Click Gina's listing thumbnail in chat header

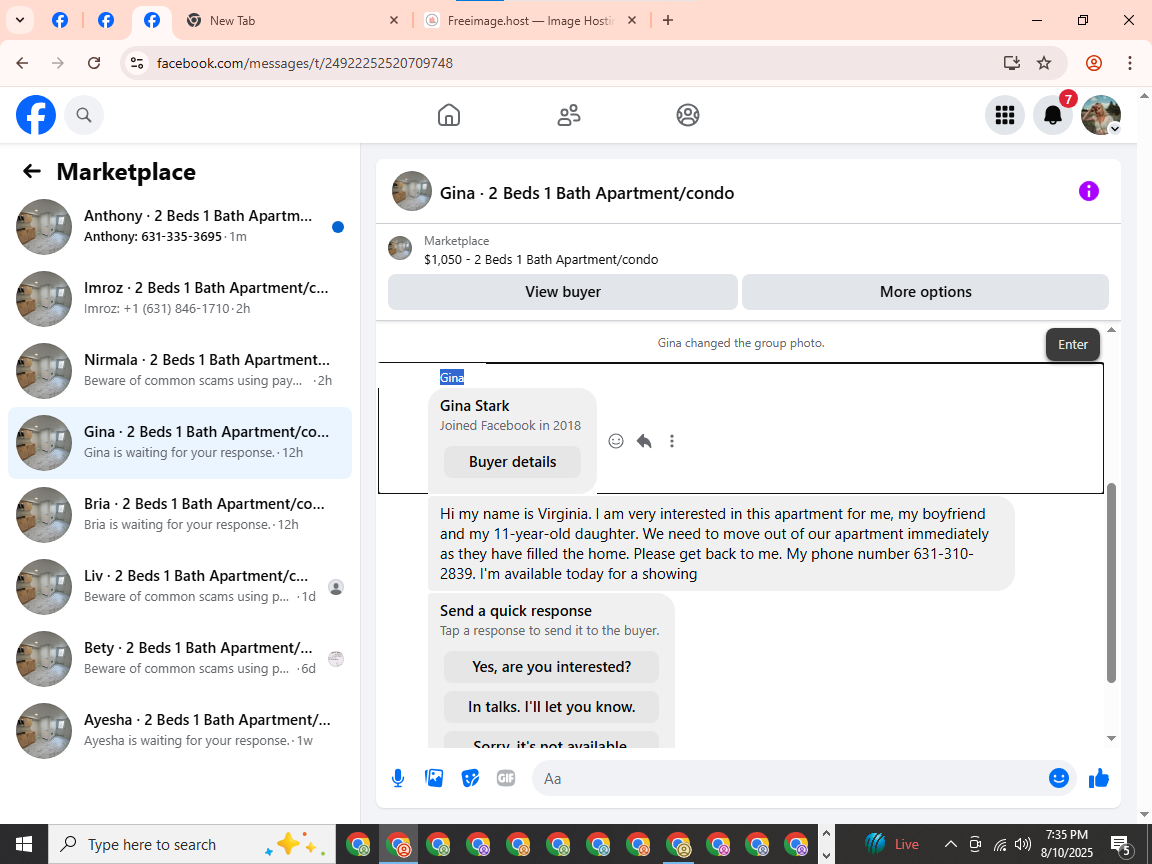(x=411, y=192)
